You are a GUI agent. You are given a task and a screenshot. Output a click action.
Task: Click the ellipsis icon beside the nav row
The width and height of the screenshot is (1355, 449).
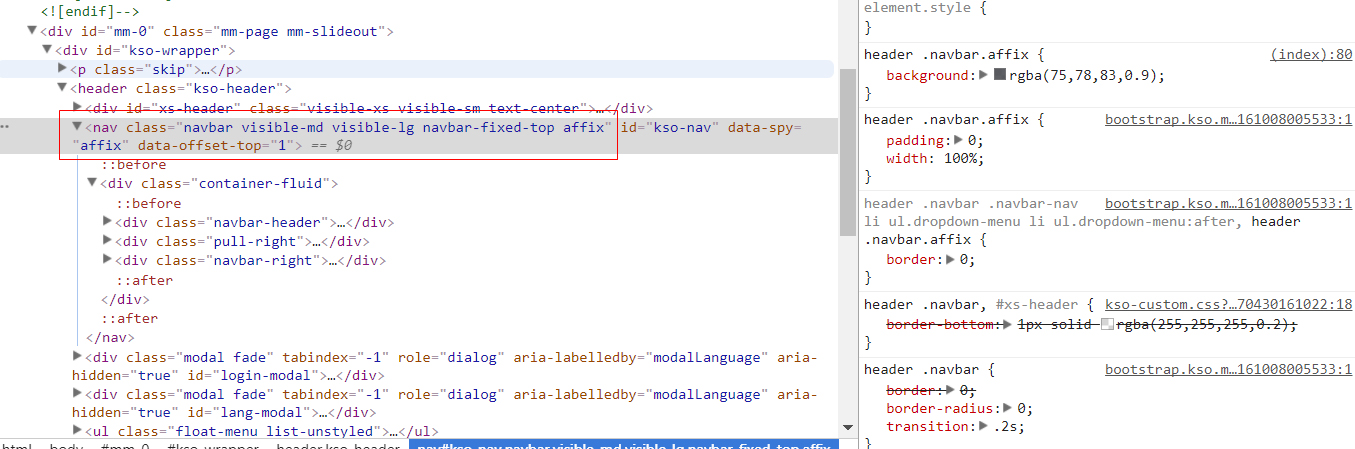tap(5, 128)
